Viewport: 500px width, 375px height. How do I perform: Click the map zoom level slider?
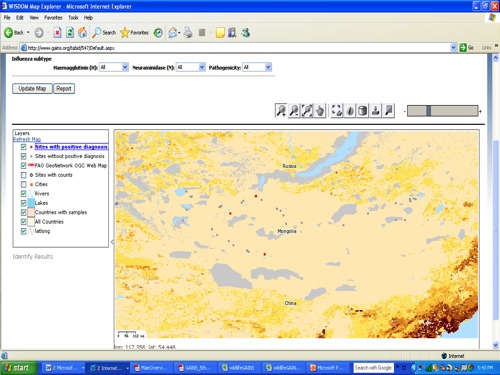click(x=443, y=111)
